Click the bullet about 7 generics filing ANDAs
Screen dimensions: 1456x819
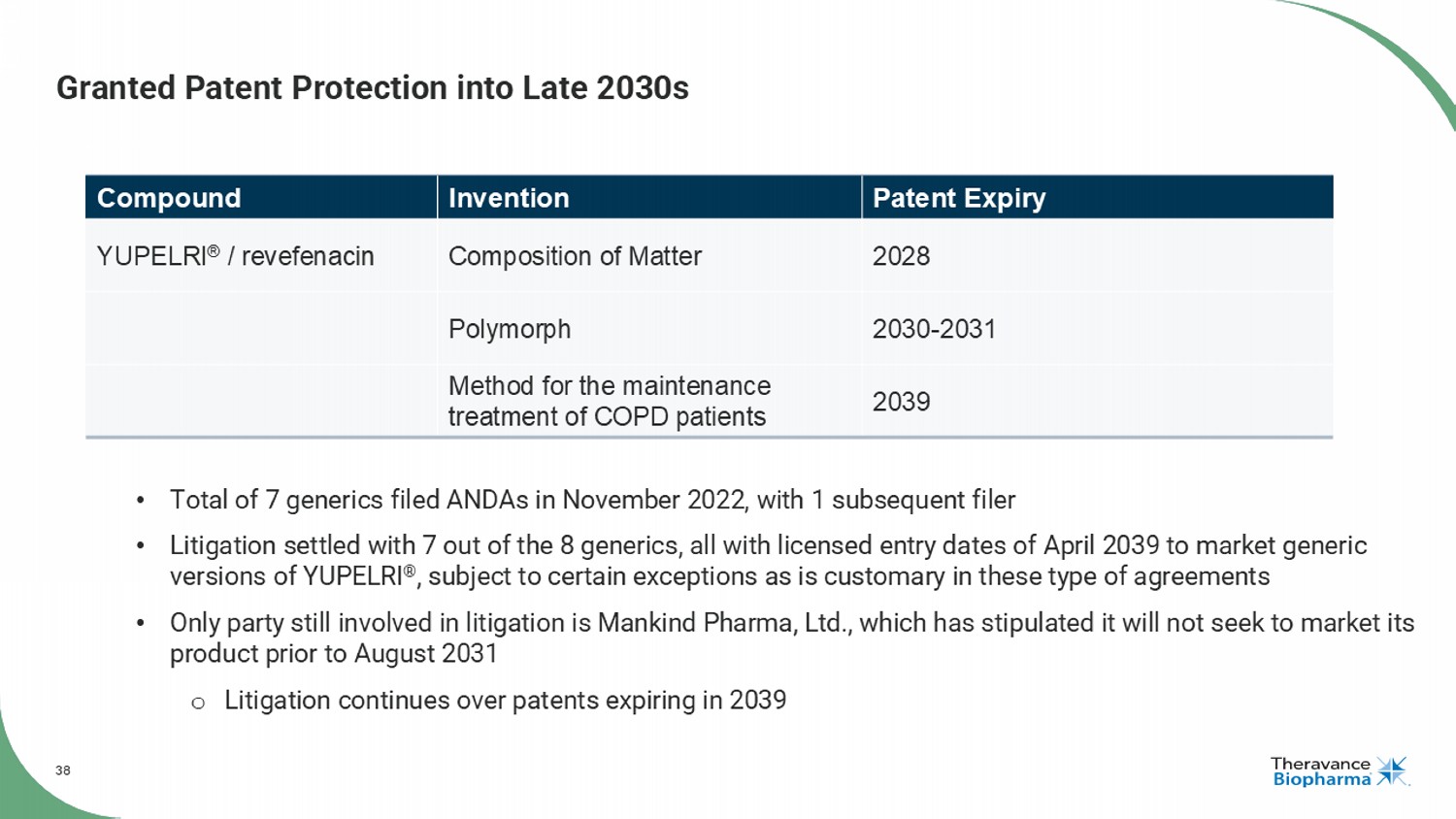592,500
